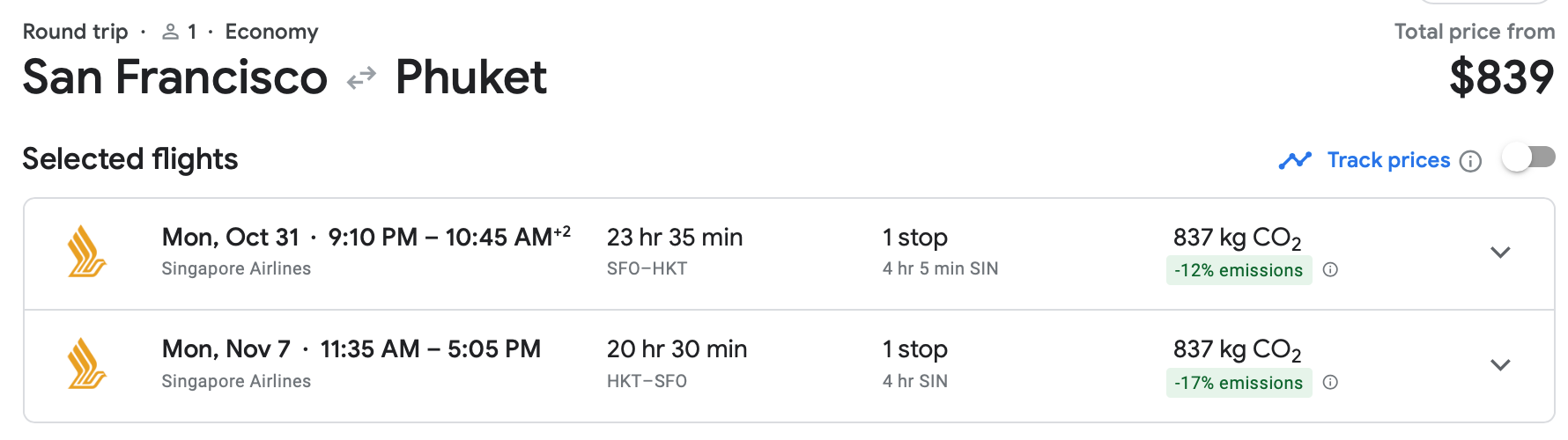Image resolution: width=1568 pixels, height=440 pixels.
Task: Click the $839 total price
Action: [1501, 77]
